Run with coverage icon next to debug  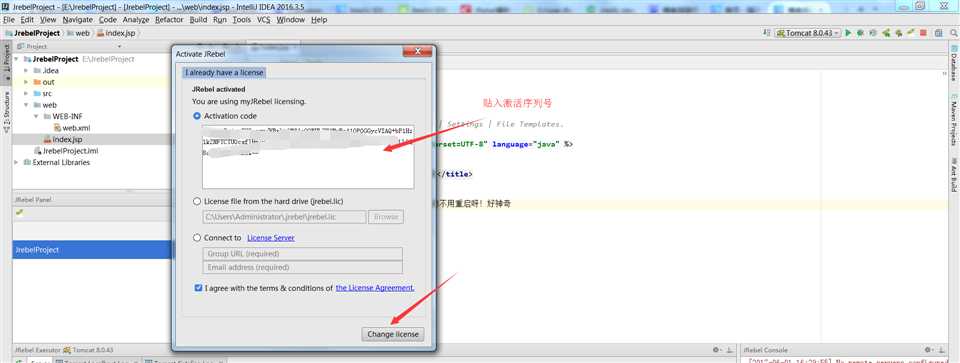[x=872, y=33]
